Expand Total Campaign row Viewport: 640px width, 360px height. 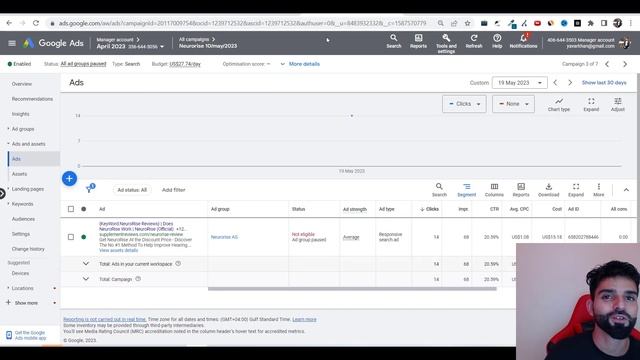(86, 279)
